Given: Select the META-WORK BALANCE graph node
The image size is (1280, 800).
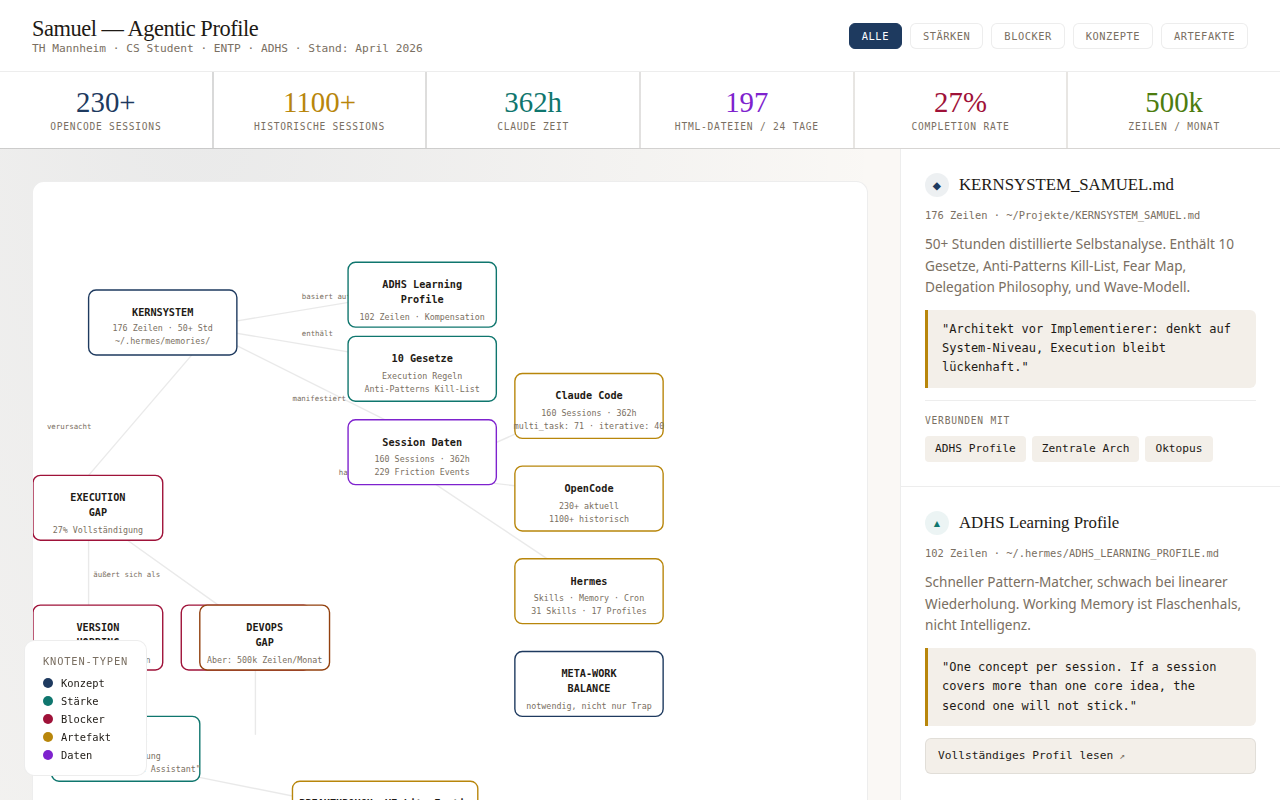Looking at the screenshot, I should (589, 684).
